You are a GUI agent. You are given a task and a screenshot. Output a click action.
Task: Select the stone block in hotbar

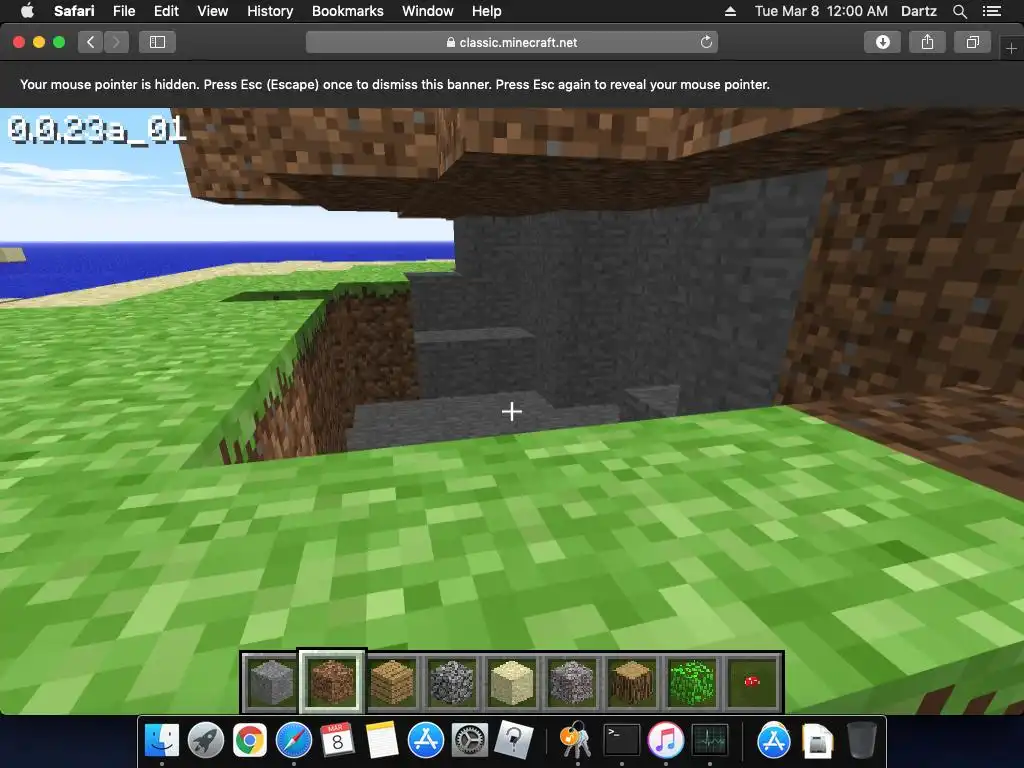click(272, 682)
